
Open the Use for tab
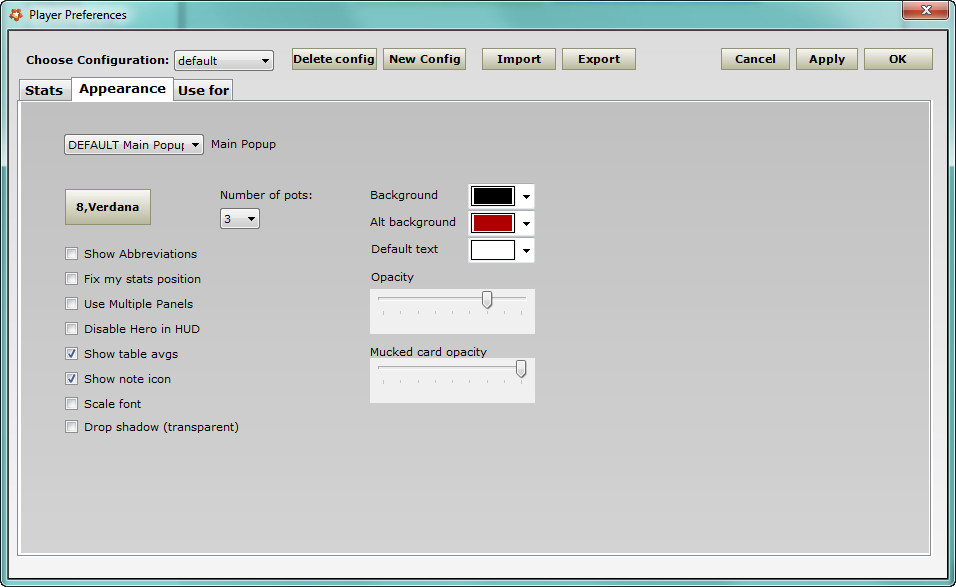point(203,90)
